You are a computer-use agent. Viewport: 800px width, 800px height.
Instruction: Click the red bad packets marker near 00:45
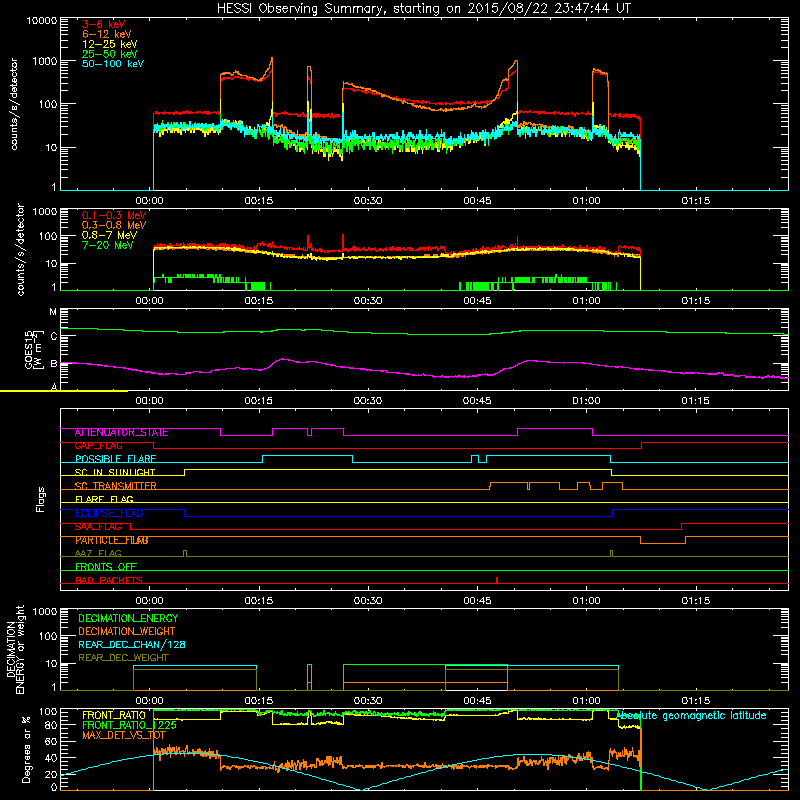pyautogui.click(x=497, y=580)
